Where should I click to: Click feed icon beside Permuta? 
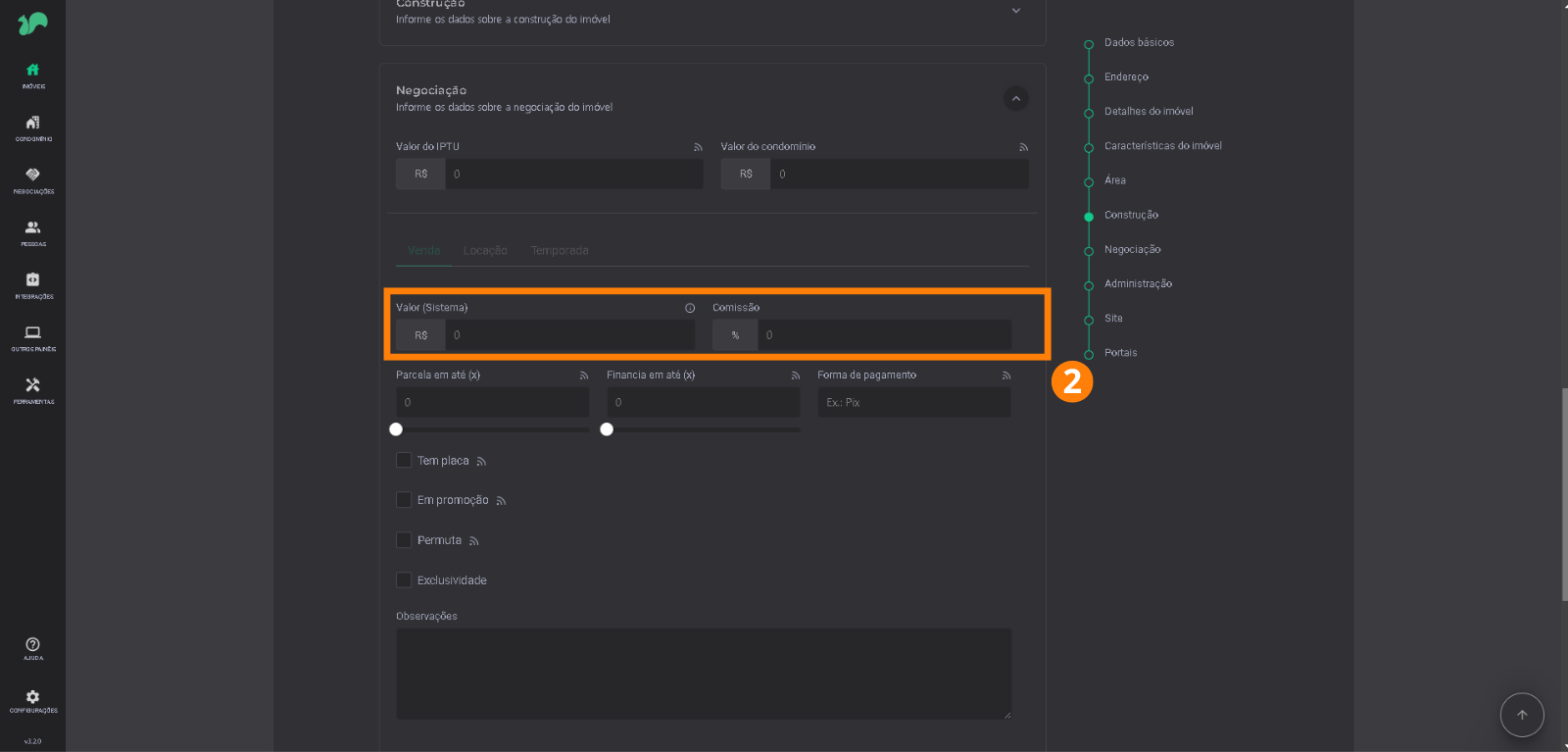point(474,541)
